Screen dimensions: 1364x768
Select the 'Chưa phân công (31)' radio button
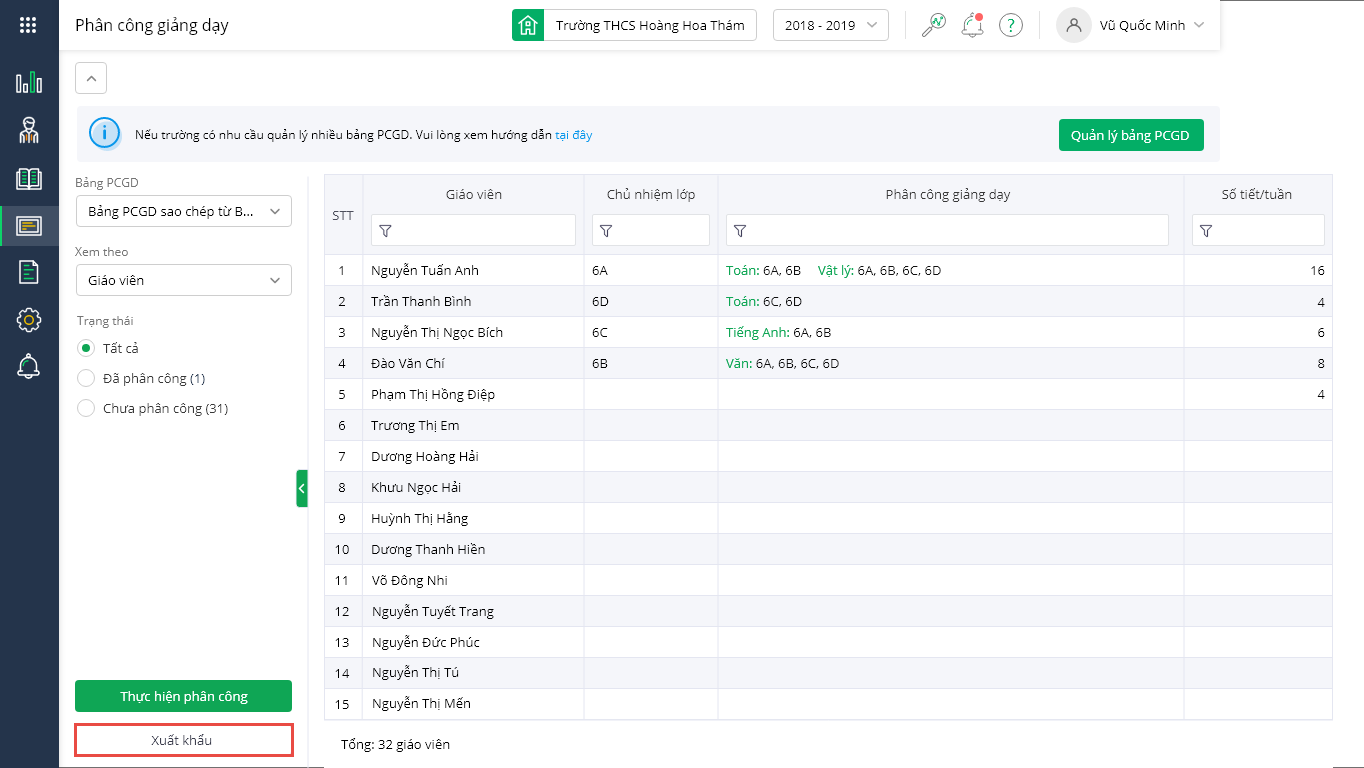(x=86, y=408)
